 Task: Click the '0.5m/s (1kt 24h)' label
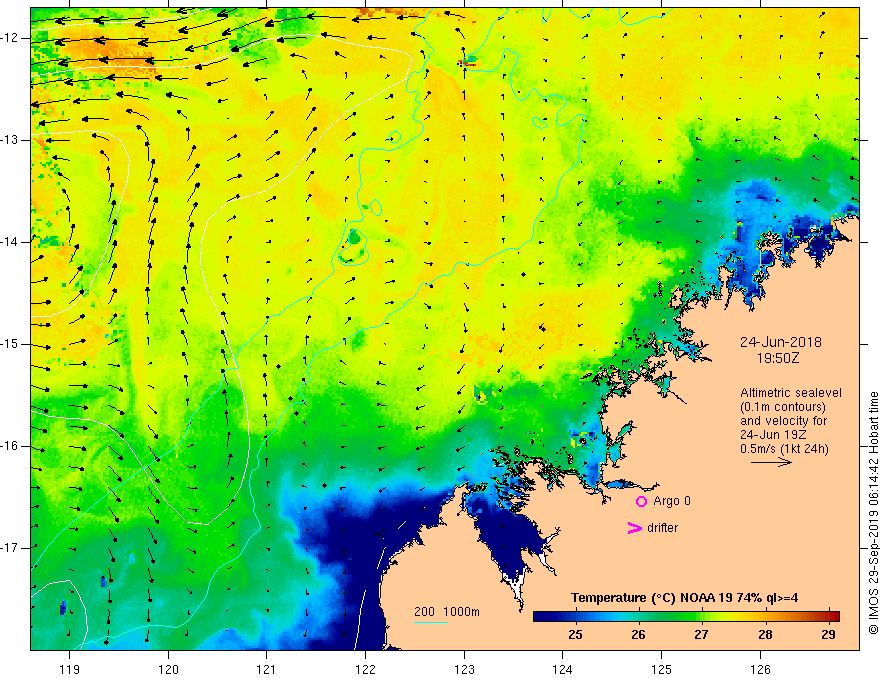pos(784,449)
